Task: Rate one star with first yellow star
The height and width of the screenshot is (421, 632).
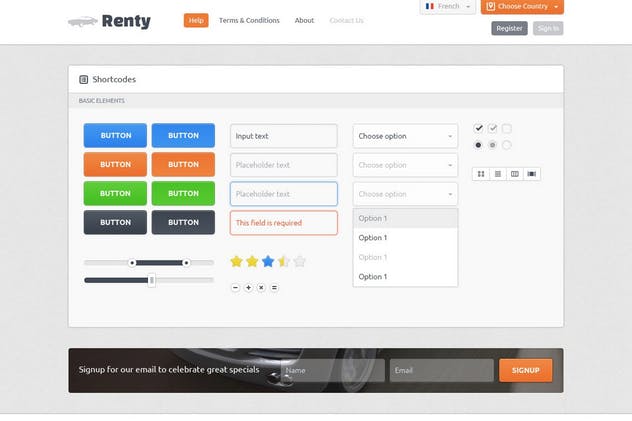Action: pyautogui.click(x=236, y=261)
